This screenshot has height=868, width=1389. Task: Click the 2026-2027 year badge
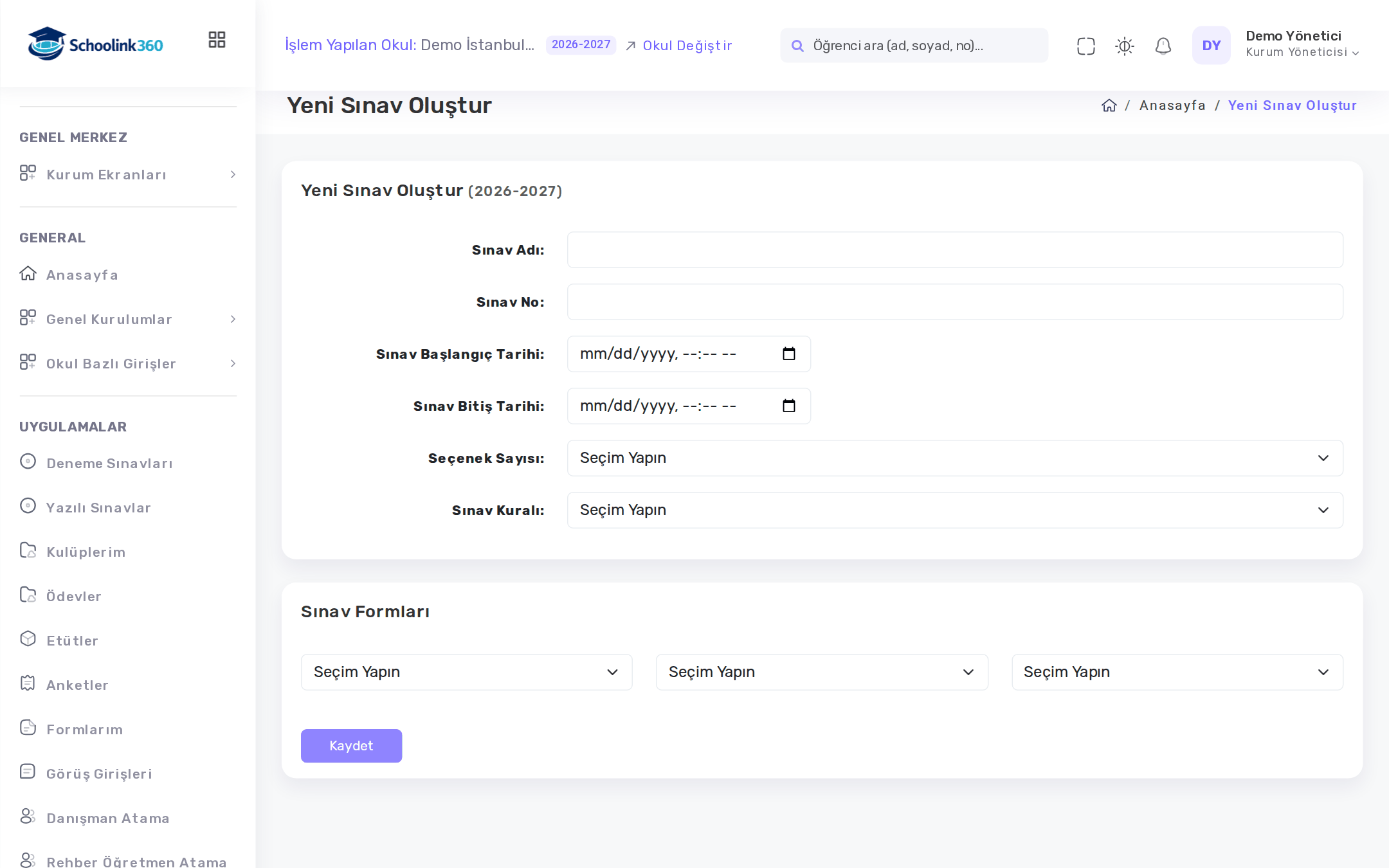[x=581, y=45]
